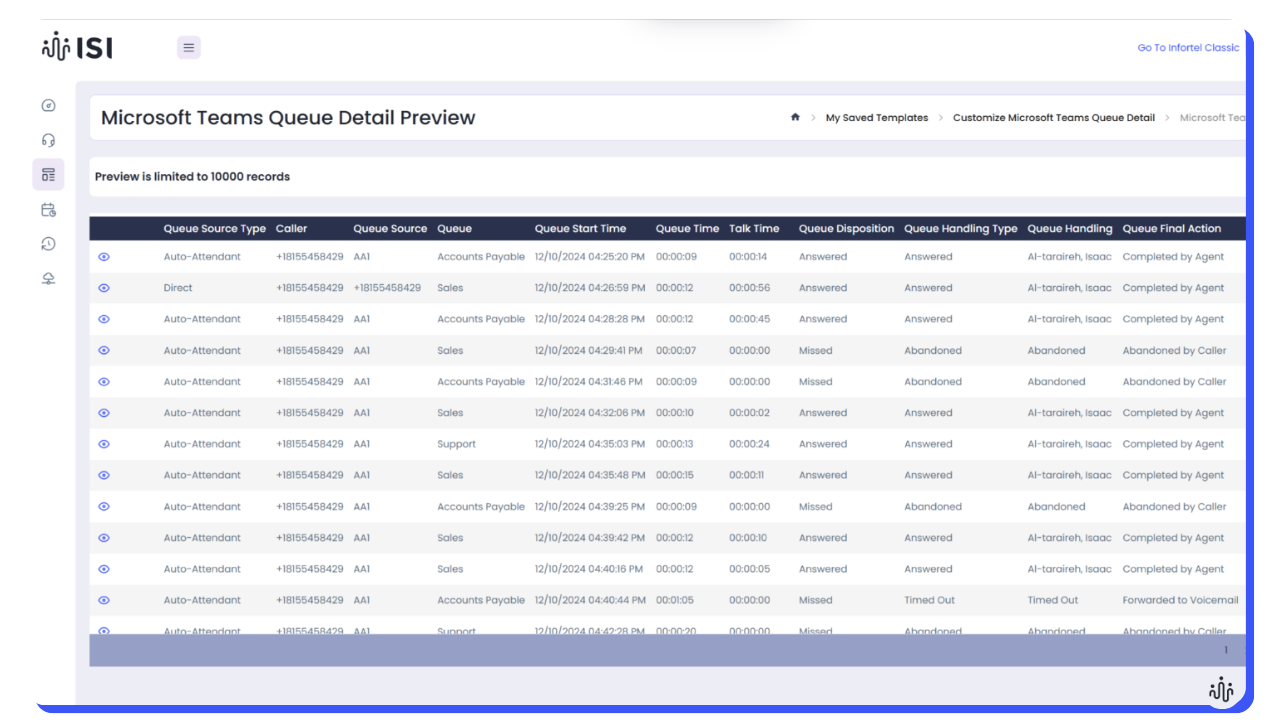Toggle the hamburger sidebar menu button

coord(189,47)
